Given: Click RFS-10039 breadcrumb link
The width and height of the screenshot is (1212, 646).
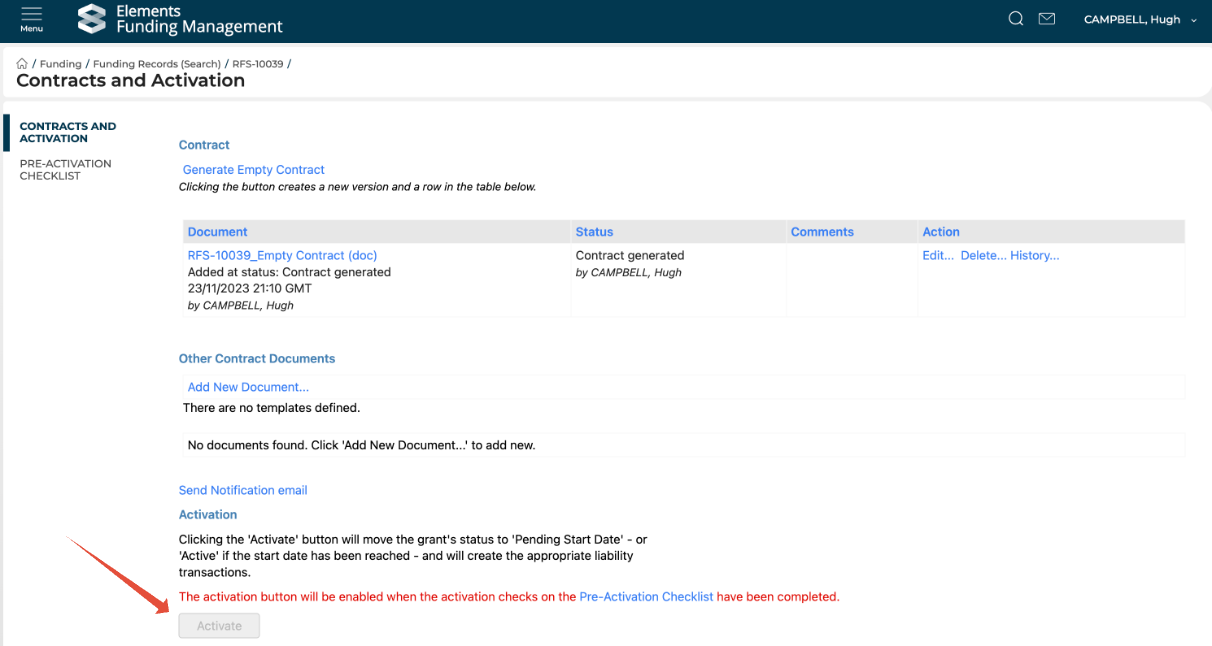Looking at the screenshot, I should pos(258,64).
